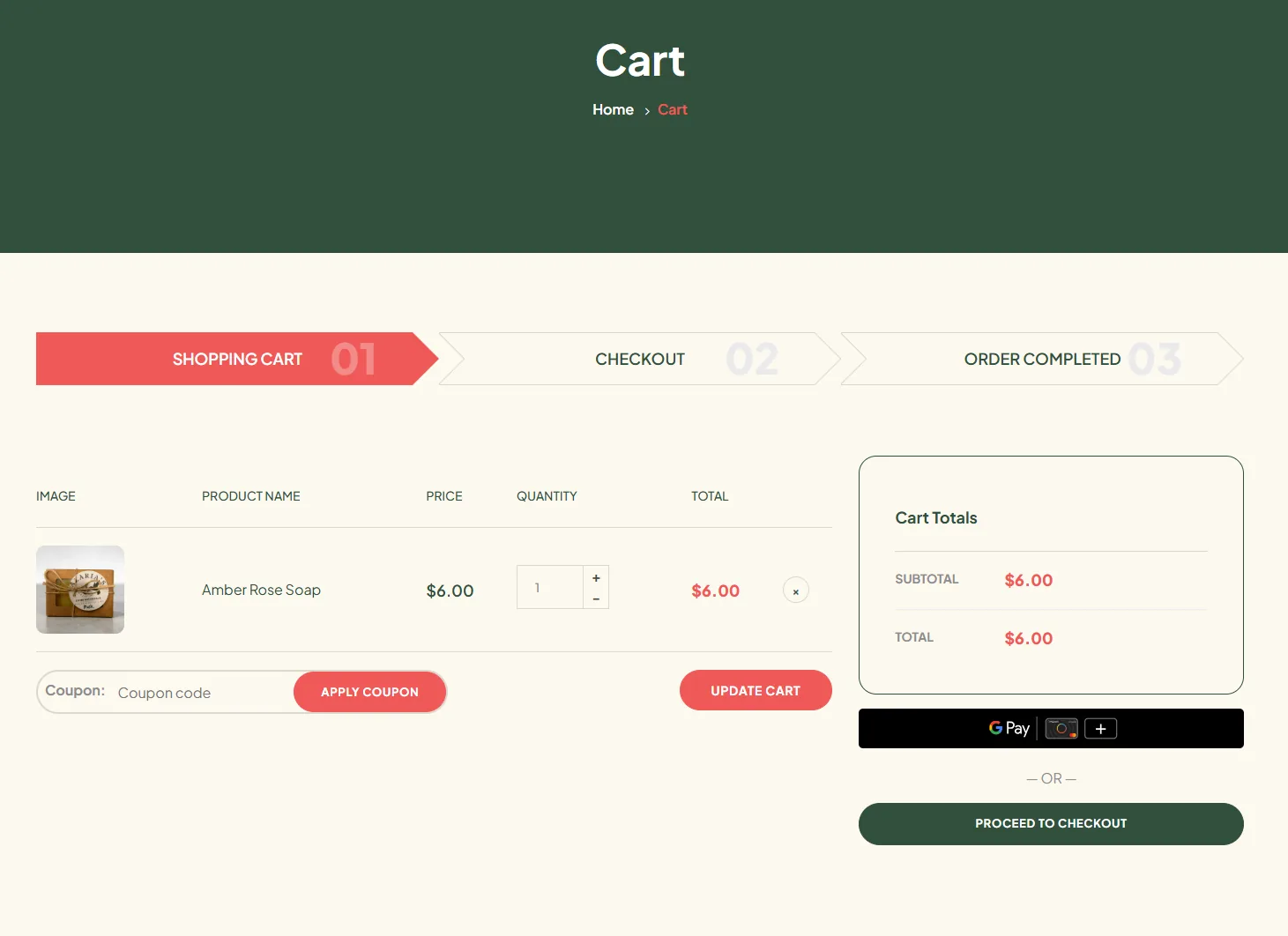
Task: Go to the Checkout 02 step
Action: pyautogui.click(x=640, y=359)
